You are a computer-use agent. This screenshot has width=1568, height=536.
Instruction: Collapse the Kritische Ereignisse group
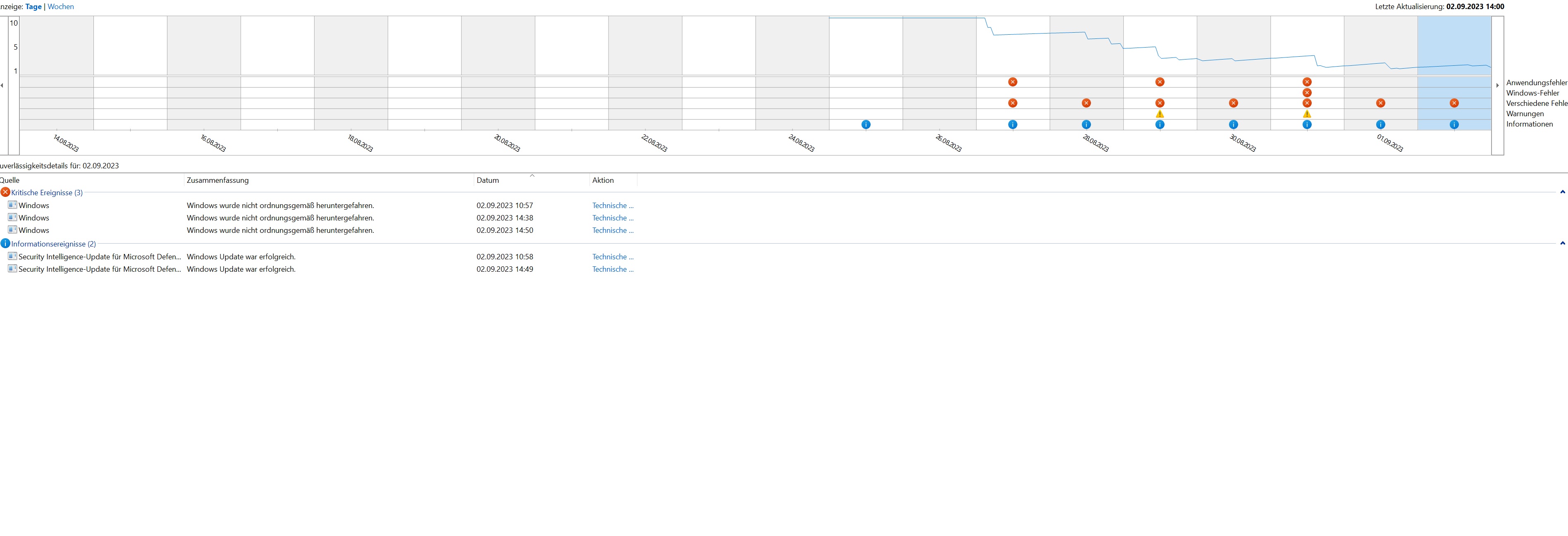[x=1562, y=192]
